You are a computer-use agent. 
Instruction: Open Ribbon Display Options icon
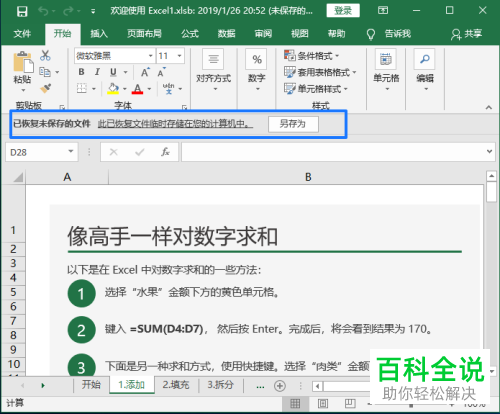click(383, 11)
